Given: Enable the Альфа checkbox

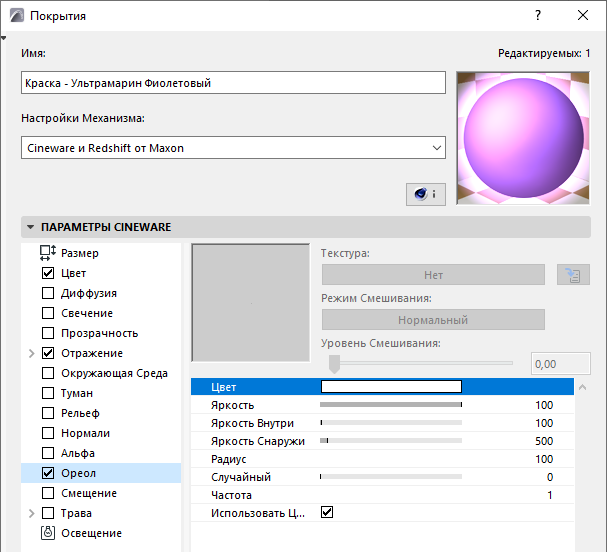Looking at the screenshot, I should pyautogui.click(x=48, y=453).
